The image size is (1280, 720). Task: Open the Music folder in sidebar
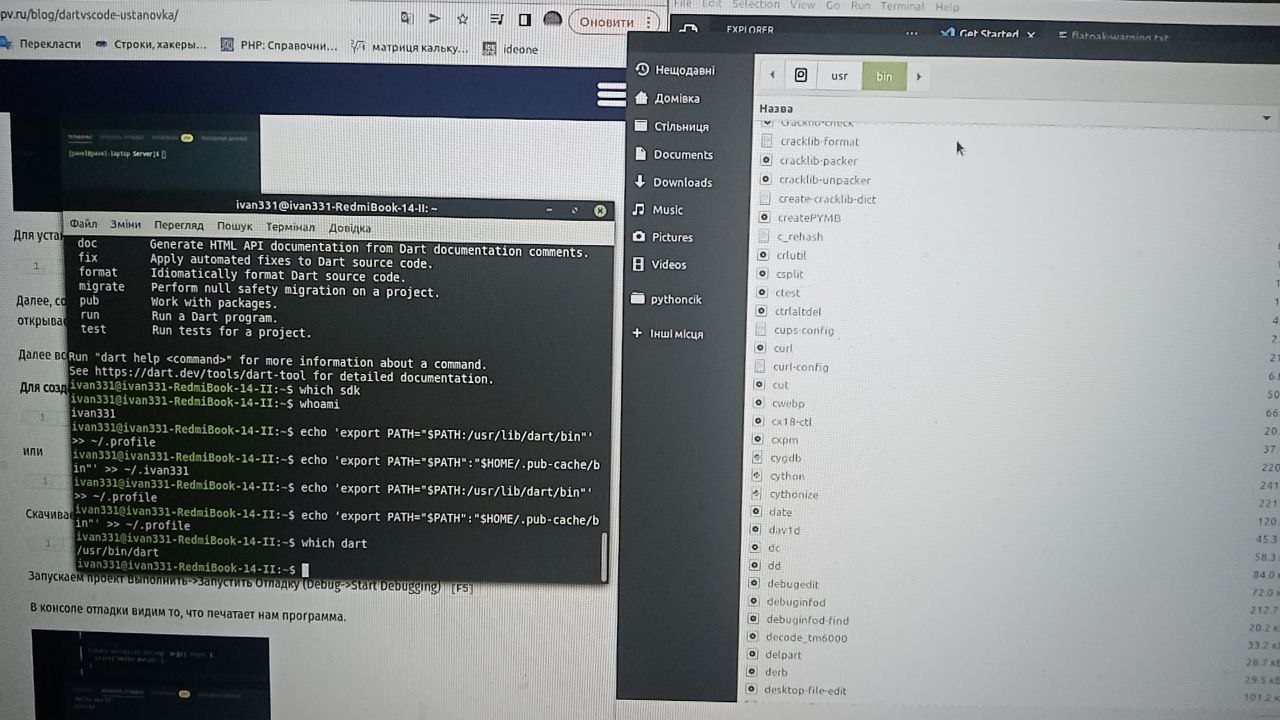(658, 210)
